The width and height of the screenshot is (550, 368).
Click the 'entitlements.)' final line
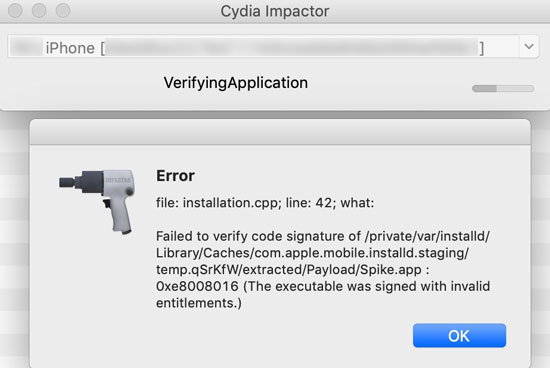199,303
